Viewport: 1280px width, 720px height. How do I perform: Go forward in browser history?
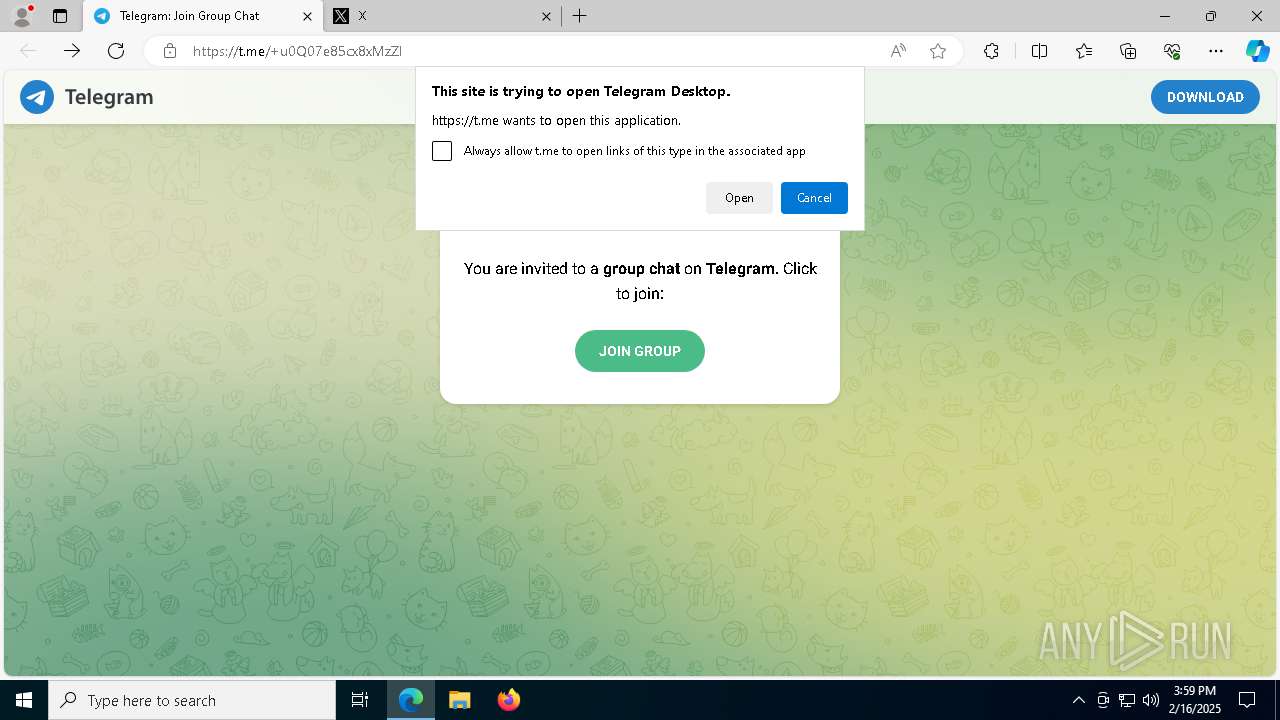pyautogui.click(x=72, y=51)
